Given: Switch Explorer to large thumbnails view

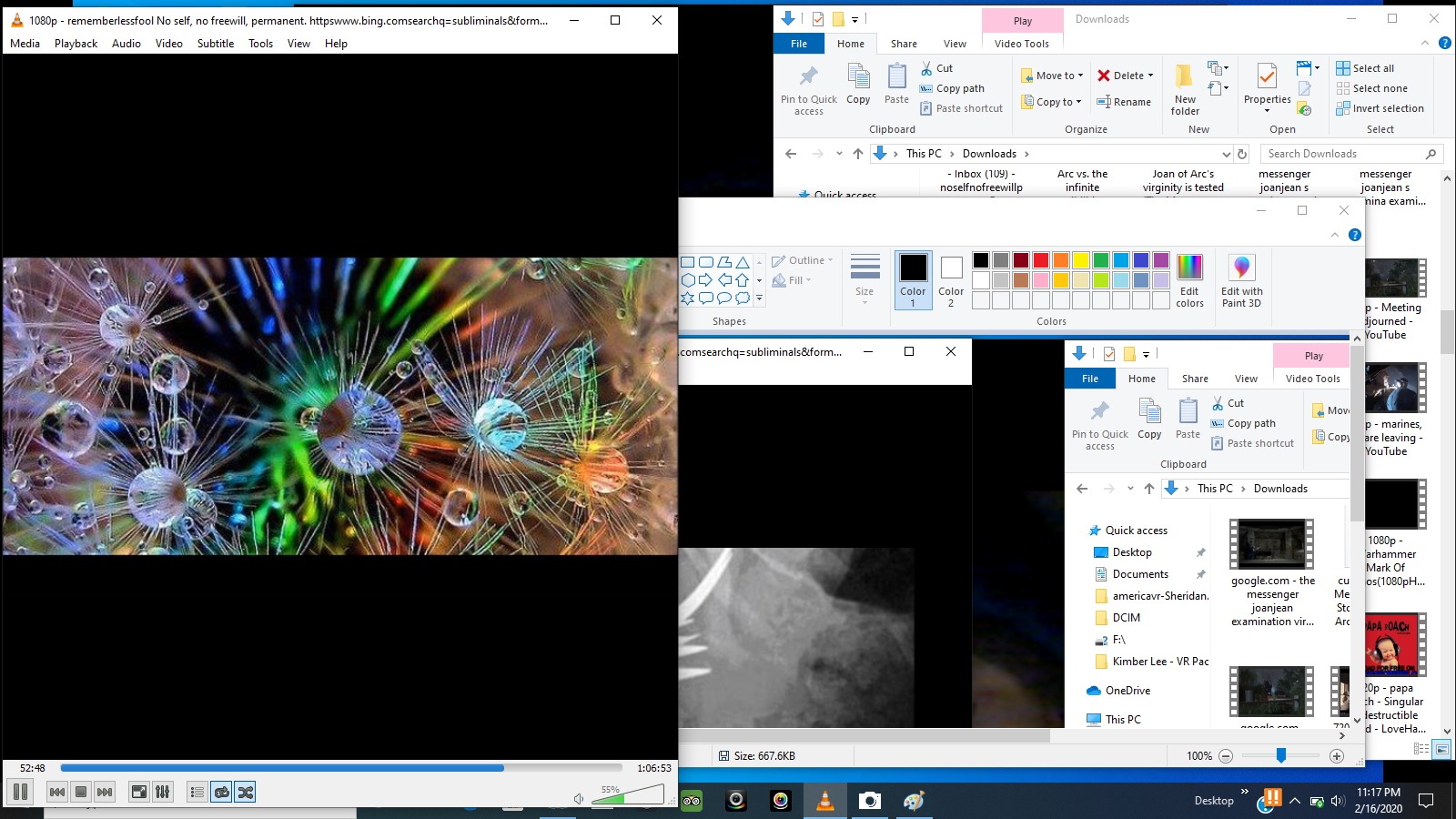Looking at the screenshot, I should click(1441, 749).
